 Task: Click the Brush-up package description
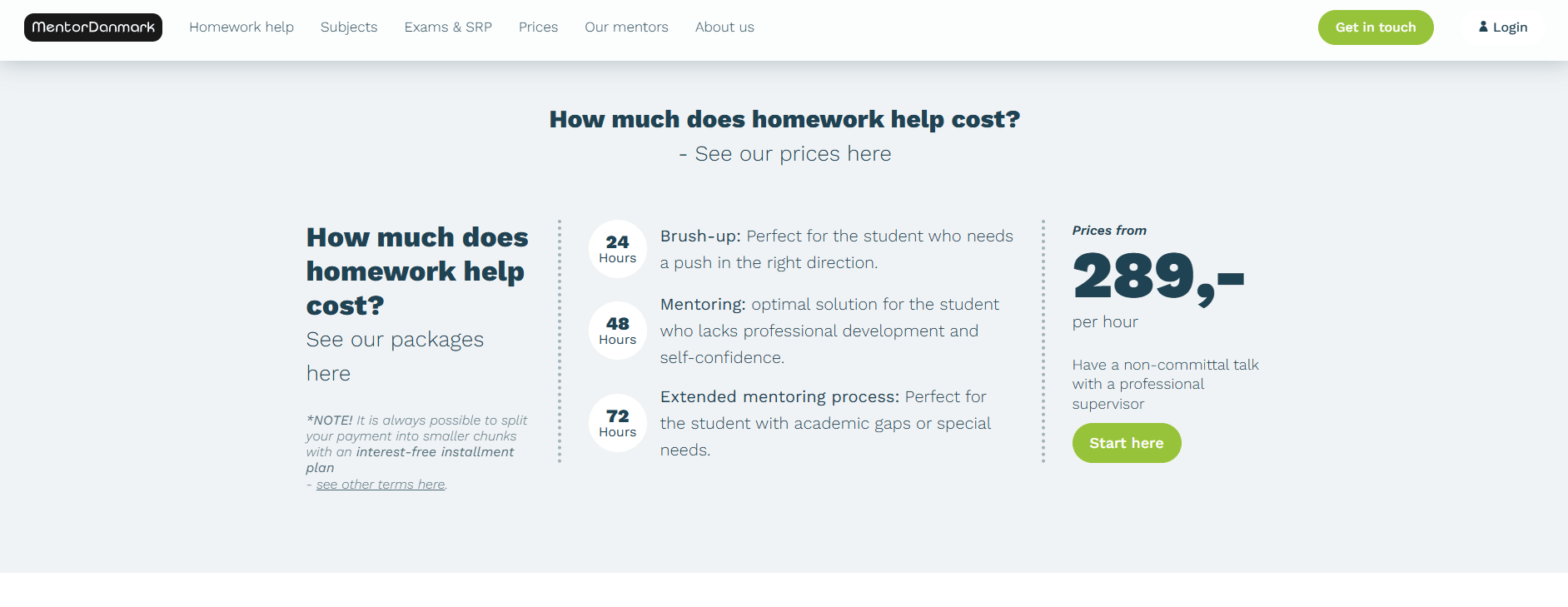pyautogui.click(x=836, y=249)
